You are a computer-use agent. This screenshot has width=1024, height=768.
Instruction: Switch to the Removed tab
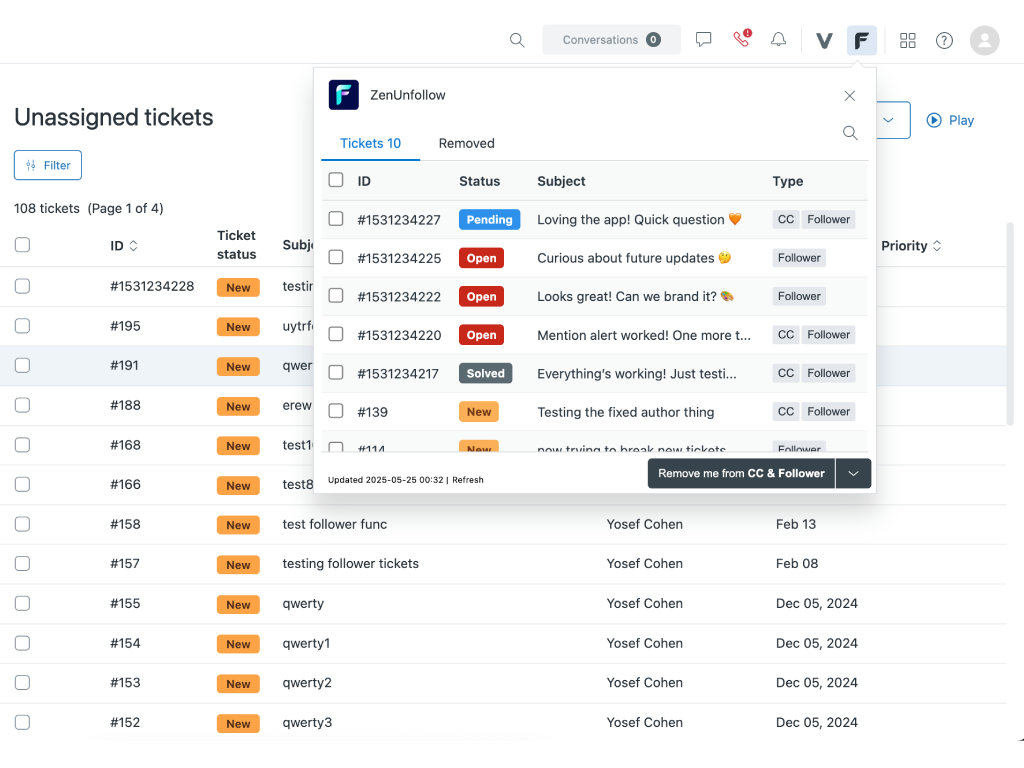click(x=466, y=143)
